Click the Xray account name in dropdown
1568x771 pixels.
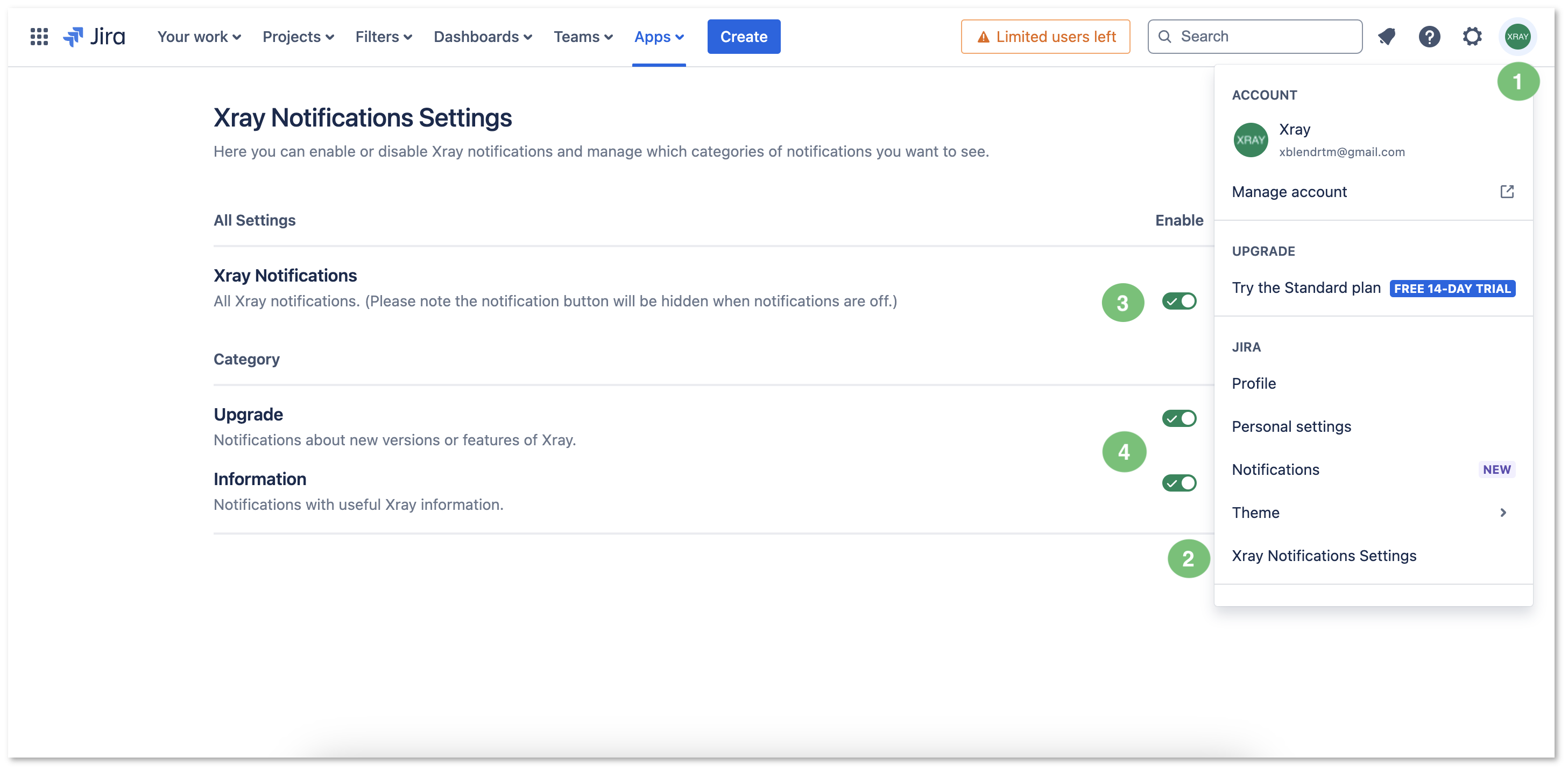pyautogui.click(x=1294, y=130)
